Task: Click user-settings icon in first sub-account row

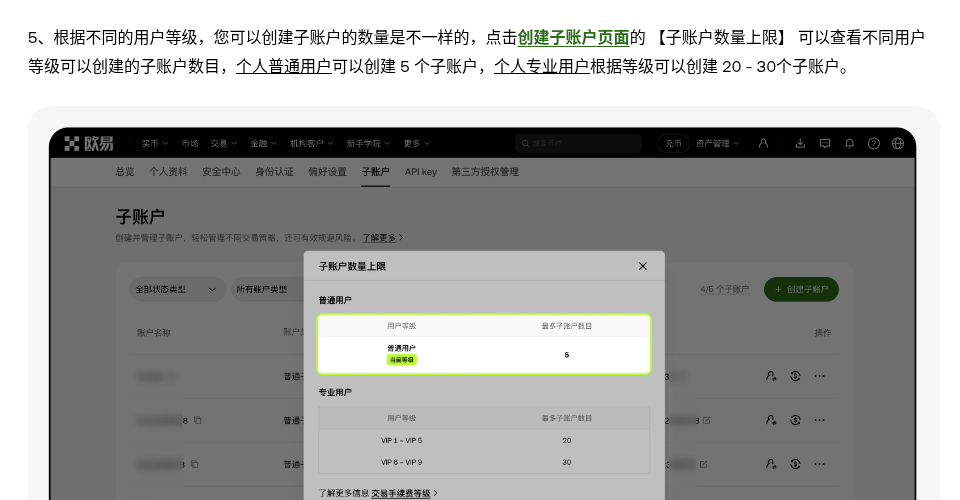Action: click(771, 376)
